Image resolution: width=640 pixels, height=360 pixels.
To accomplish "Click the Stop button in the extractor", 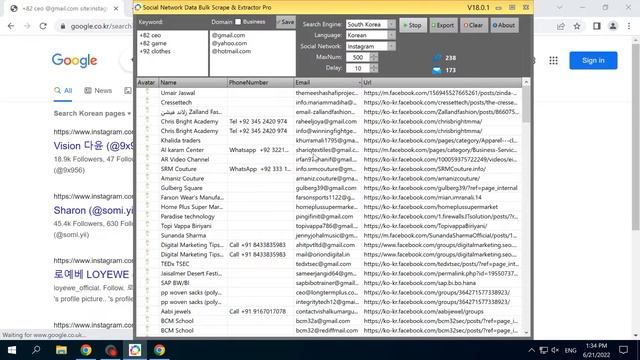I will pos(413,25).
